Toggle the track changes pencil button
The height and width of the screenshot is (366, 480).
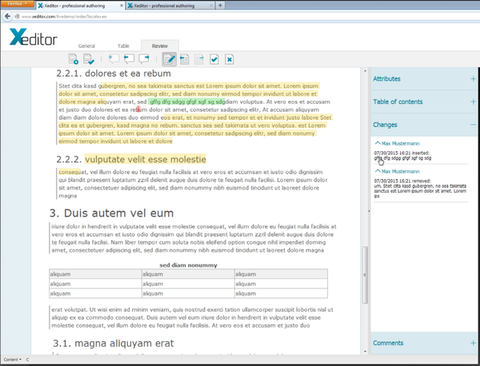[x=169, y=59]
